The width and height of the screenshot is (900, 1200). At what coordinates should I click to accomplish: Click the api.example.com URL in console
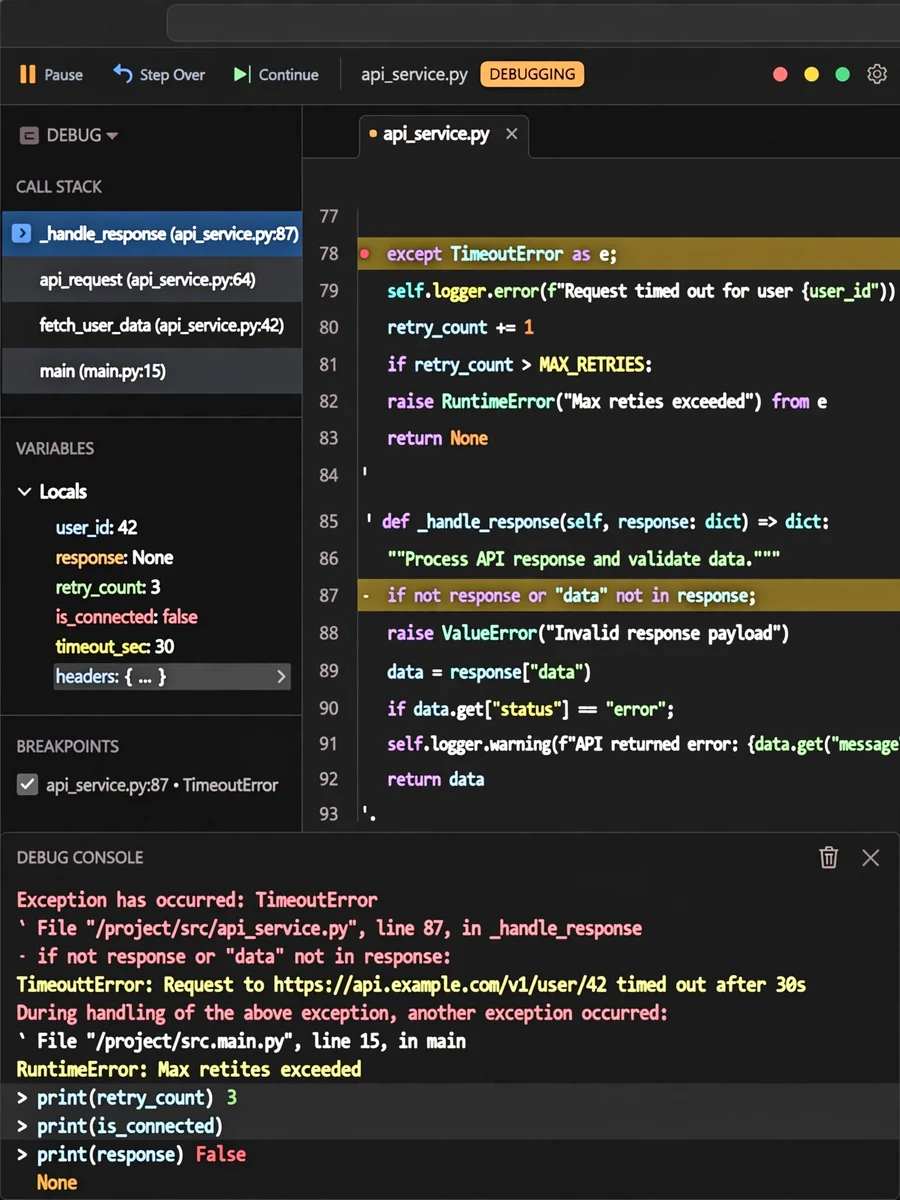(x=440, y=985)
